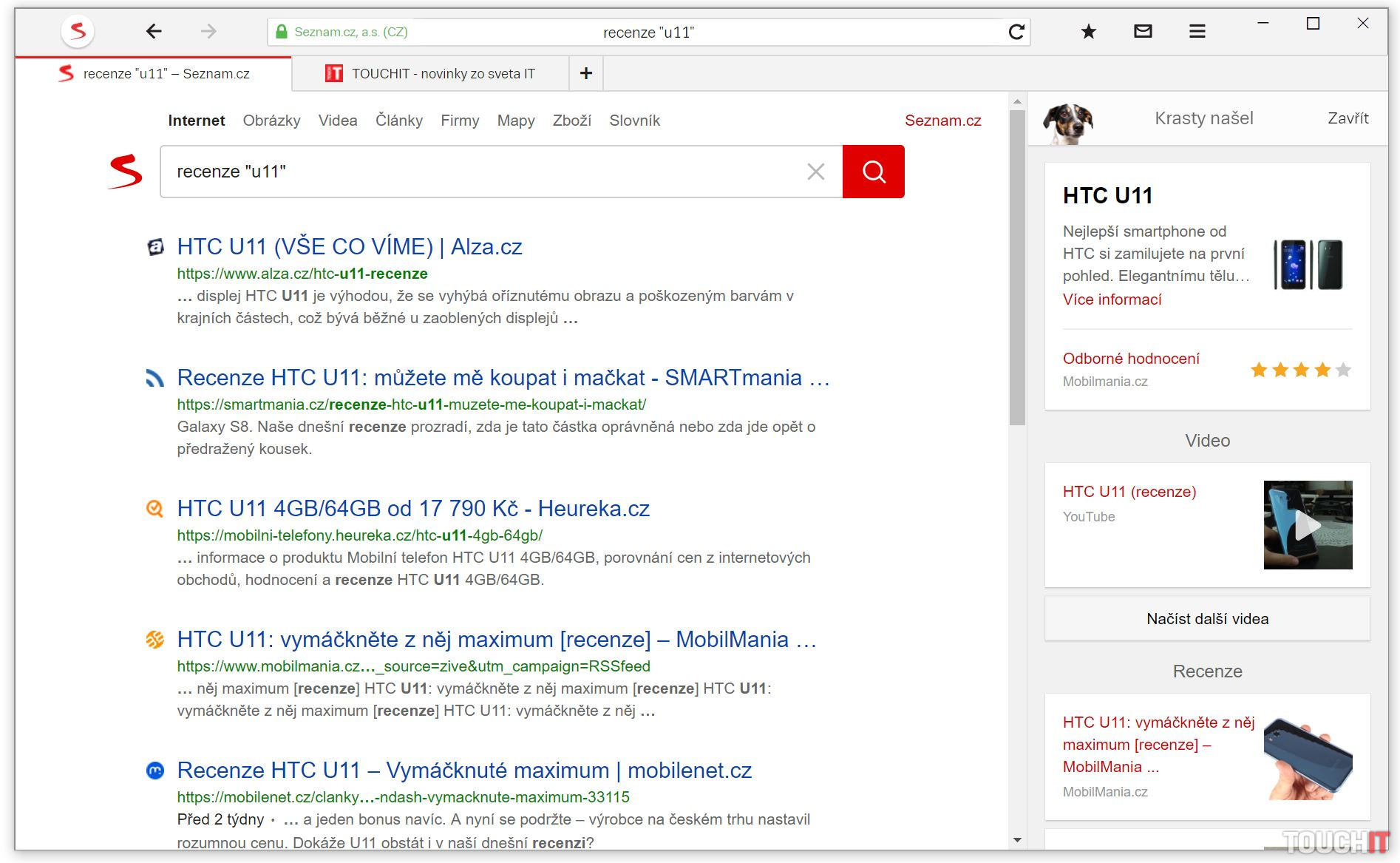Image resolution: width=1400 pixels, height=863 pixels.
Task: Click the page scrollbar down arrow
Action: pos(1017,840)
